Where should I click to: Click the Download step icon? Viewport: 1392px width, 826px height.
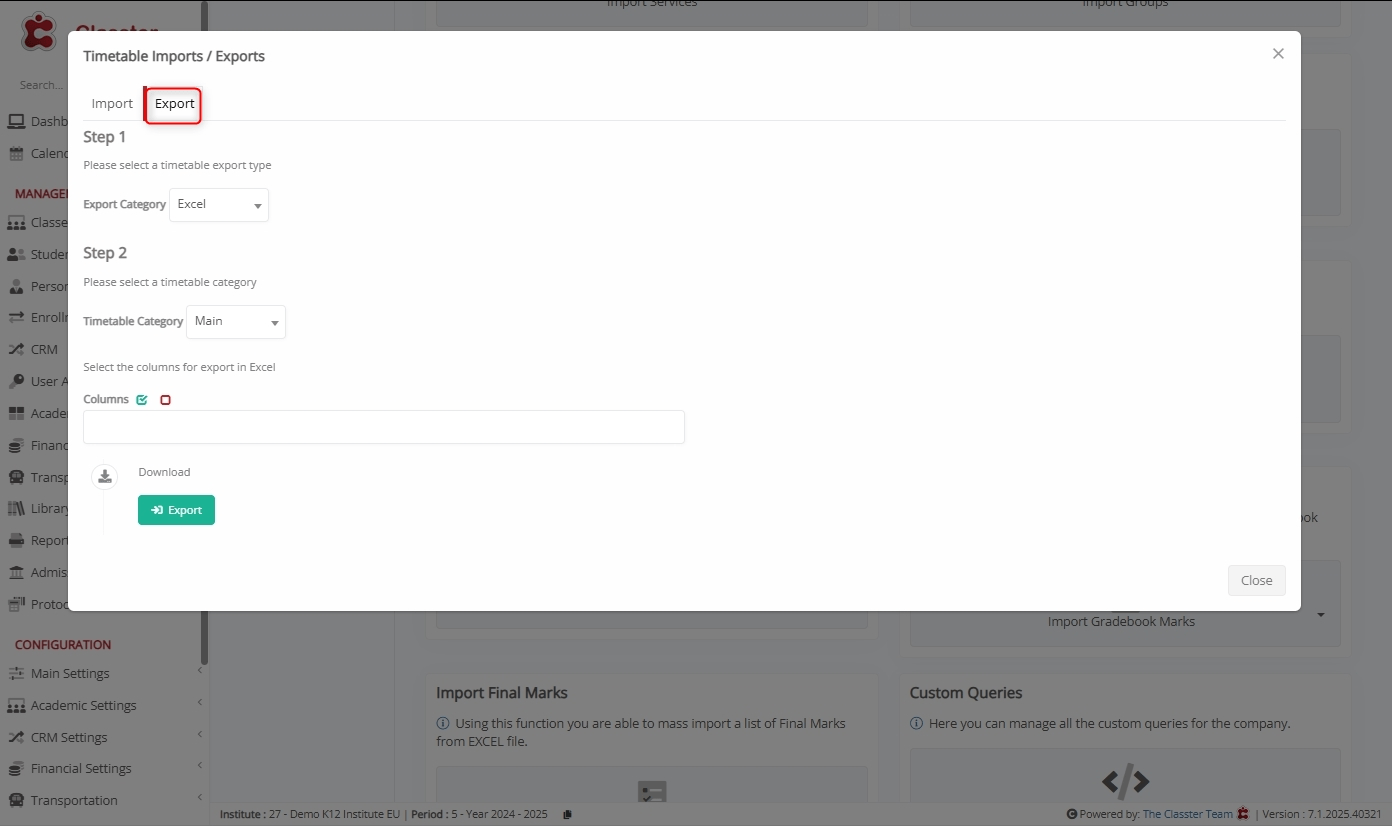105,477
